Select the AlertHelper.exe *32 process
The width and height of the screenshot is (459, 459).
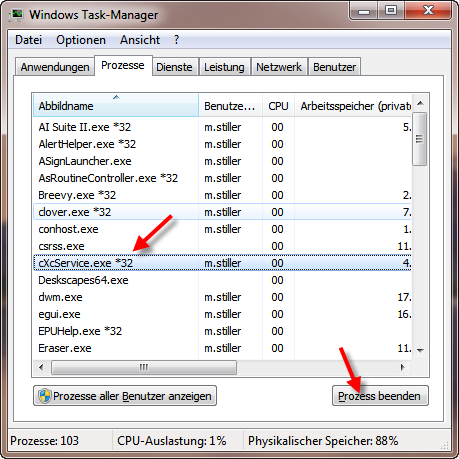point(222,144)
